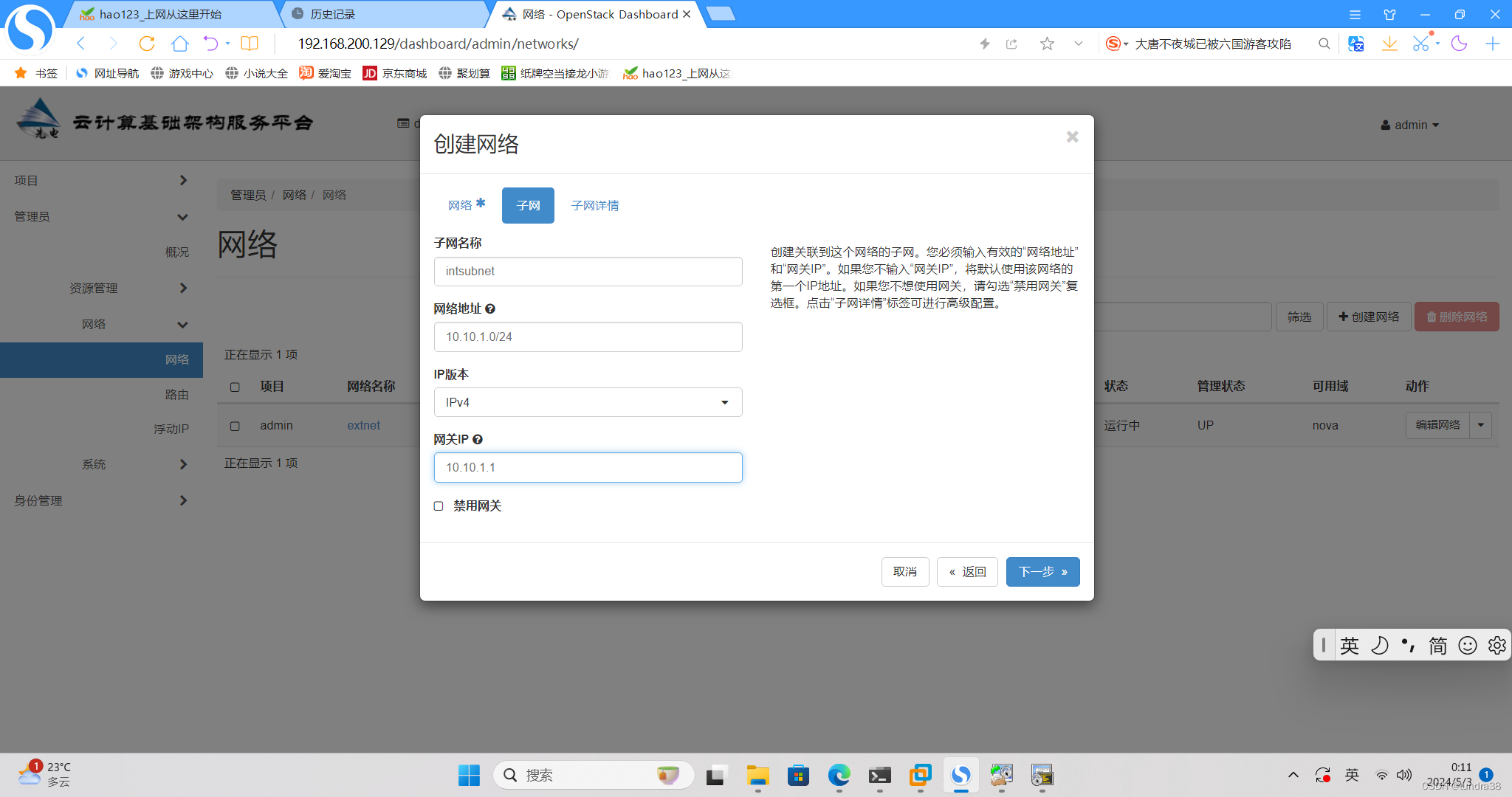1512x797 pixels.
Task: Check the 禁用网关 checkbox
Action: [x=439, y=506]
